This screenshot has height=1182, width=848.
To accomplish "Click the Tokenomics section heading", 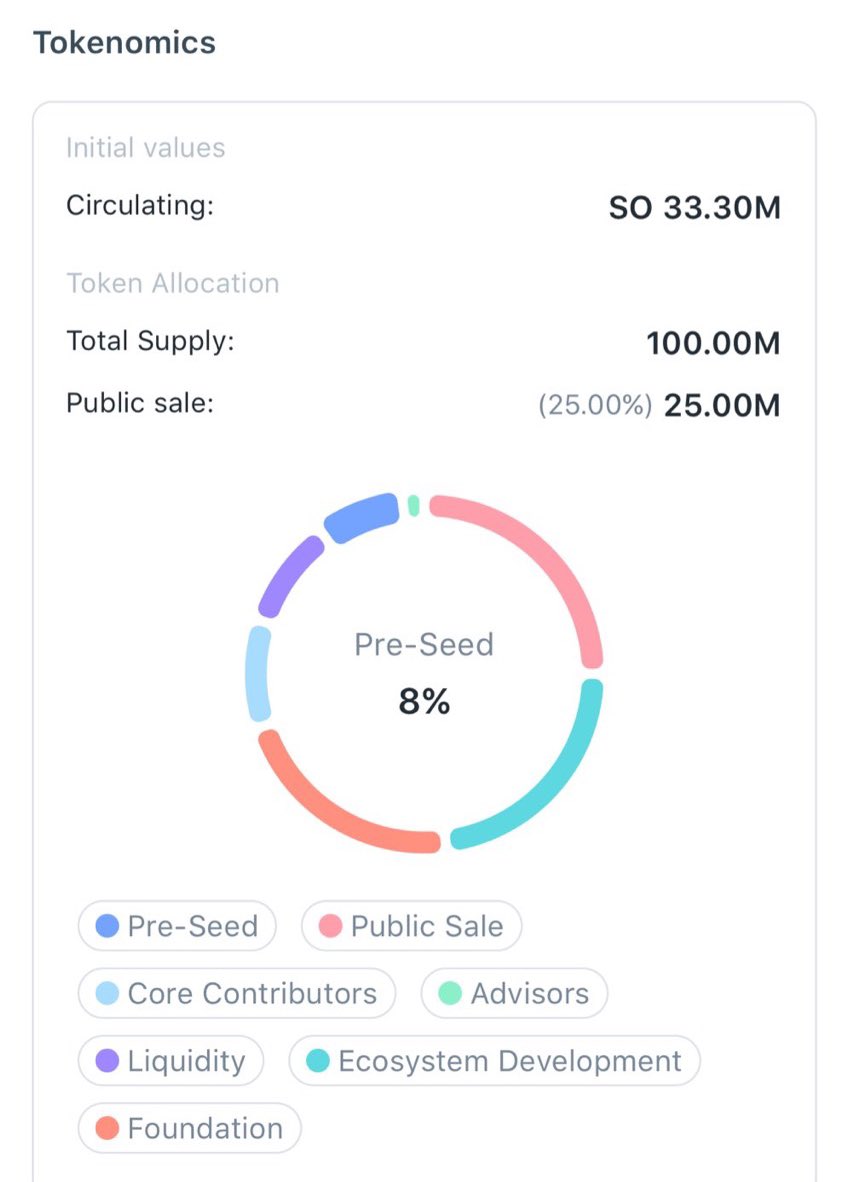I will [124, 43].
